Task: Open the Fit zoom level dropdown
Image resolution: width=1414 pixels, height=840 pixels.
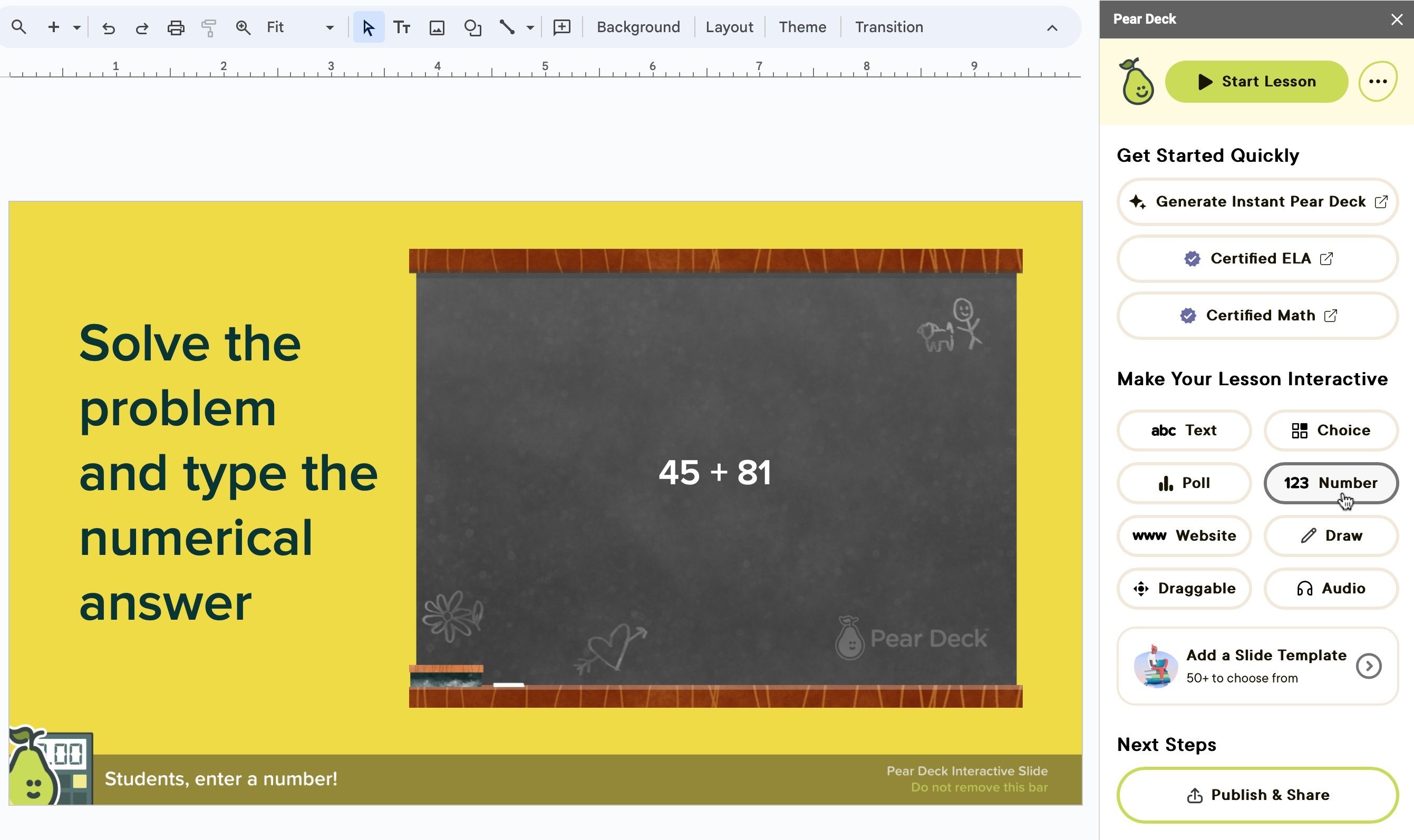Action: click(301, 27)
